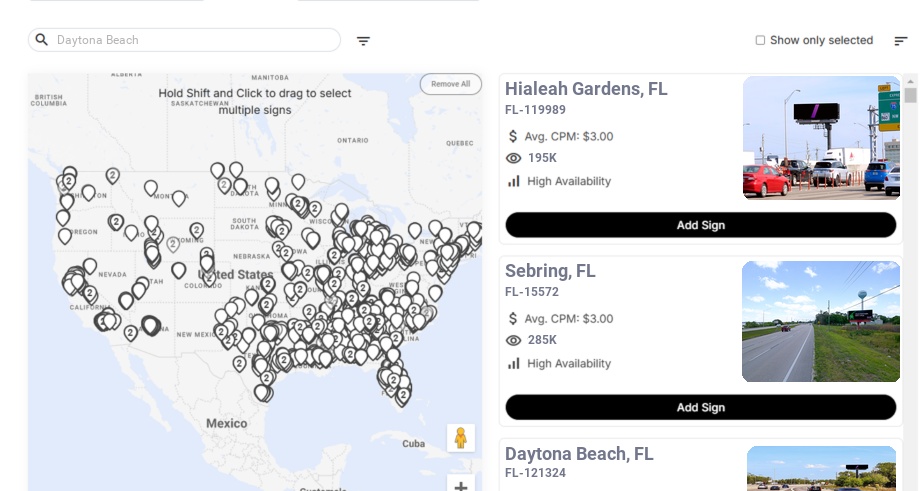920x491 pixels.
Task: Click the Sebring CPM dollar icon
Action: [514, 318]
